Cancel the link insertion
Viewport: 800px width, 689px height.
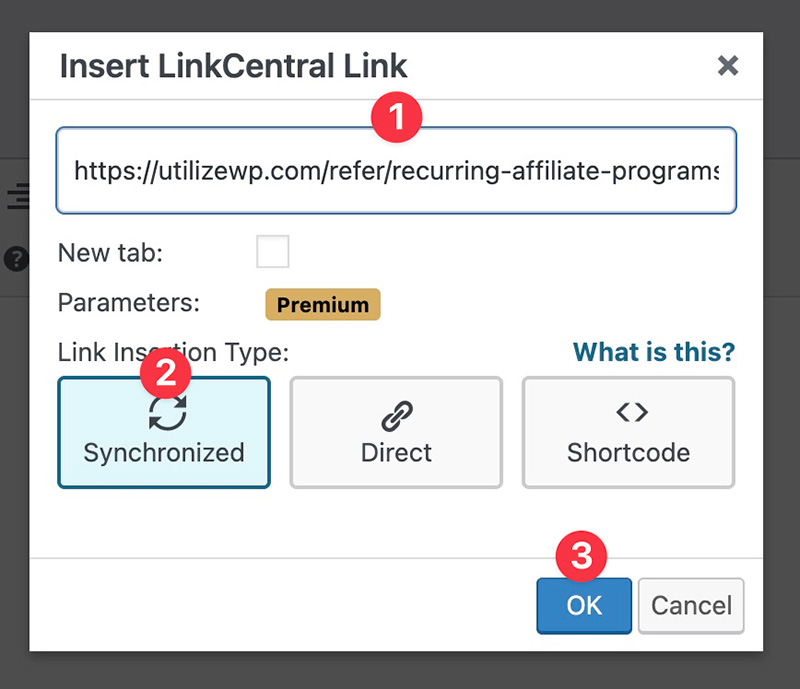[x=691, y=605]
